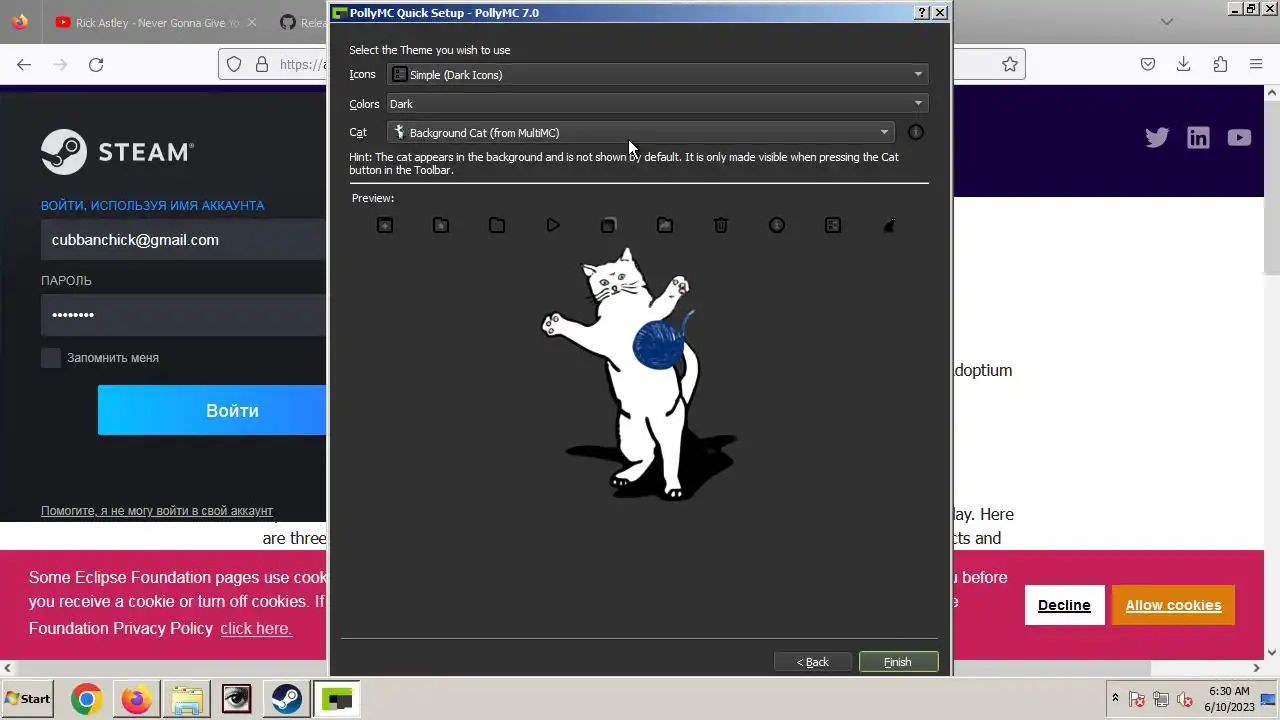1280x720 pixels.
Task: Open the Colors theme dropdown
Action: click(658, 103)
